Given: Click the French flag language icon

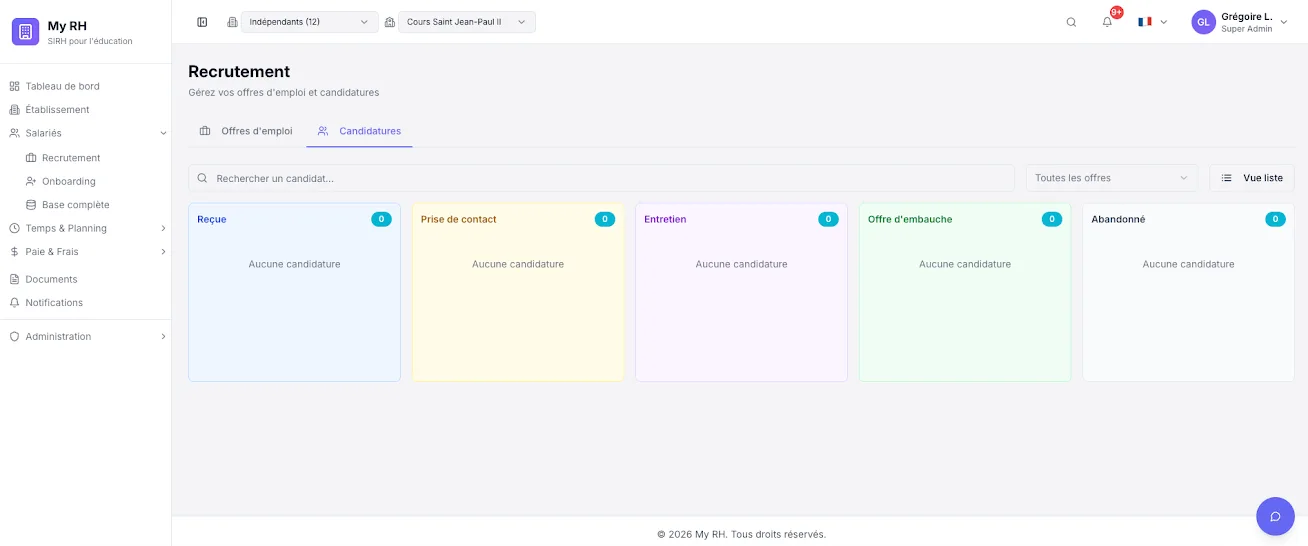Looking at the screenshot, I should click(1144, 22).
